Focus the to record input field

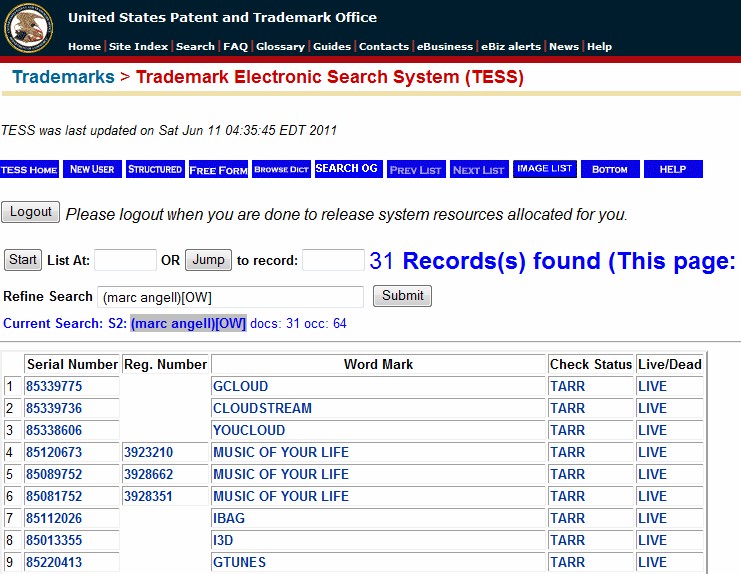tap(333, 260)
